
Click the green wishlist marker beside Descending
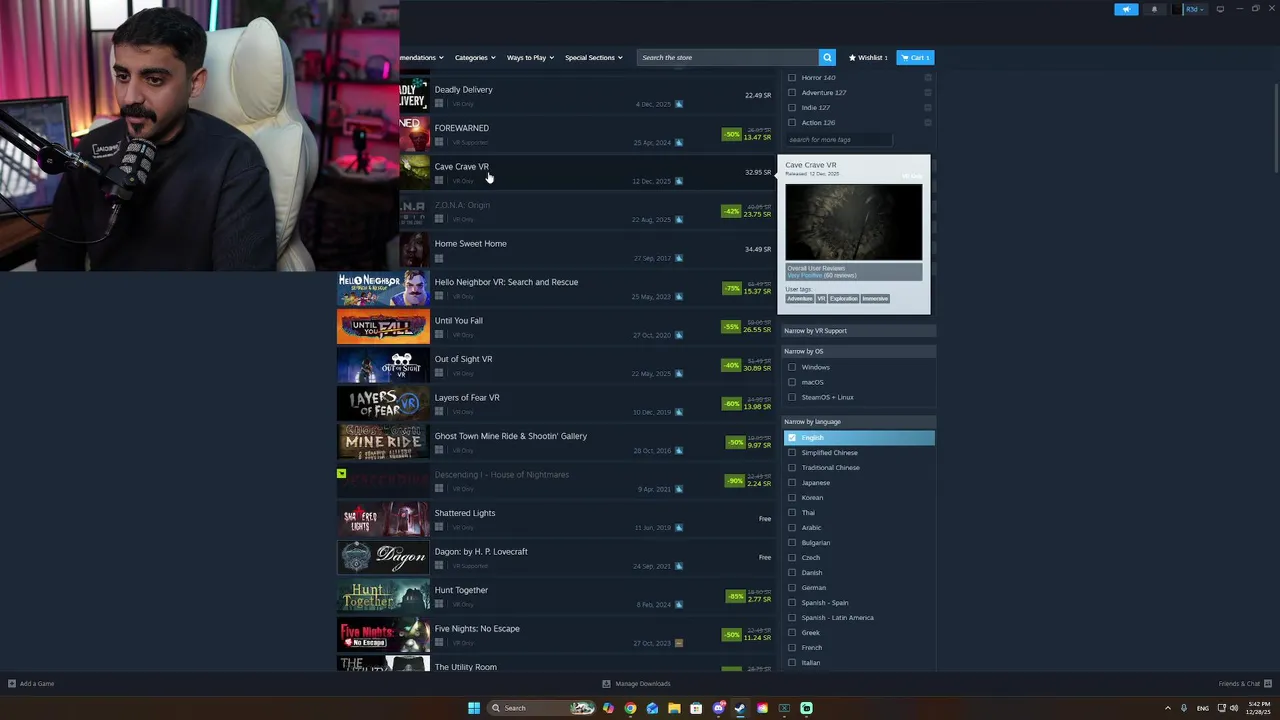click(341, 473)
